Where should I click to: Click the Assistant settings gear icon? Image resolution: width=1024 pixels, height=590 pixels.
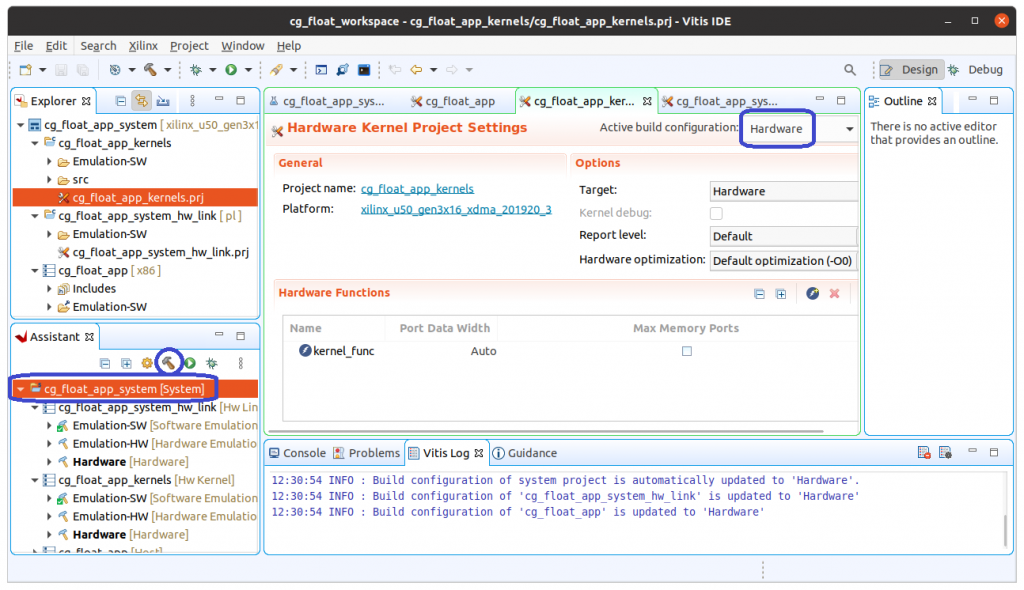(x=147, y=363)
